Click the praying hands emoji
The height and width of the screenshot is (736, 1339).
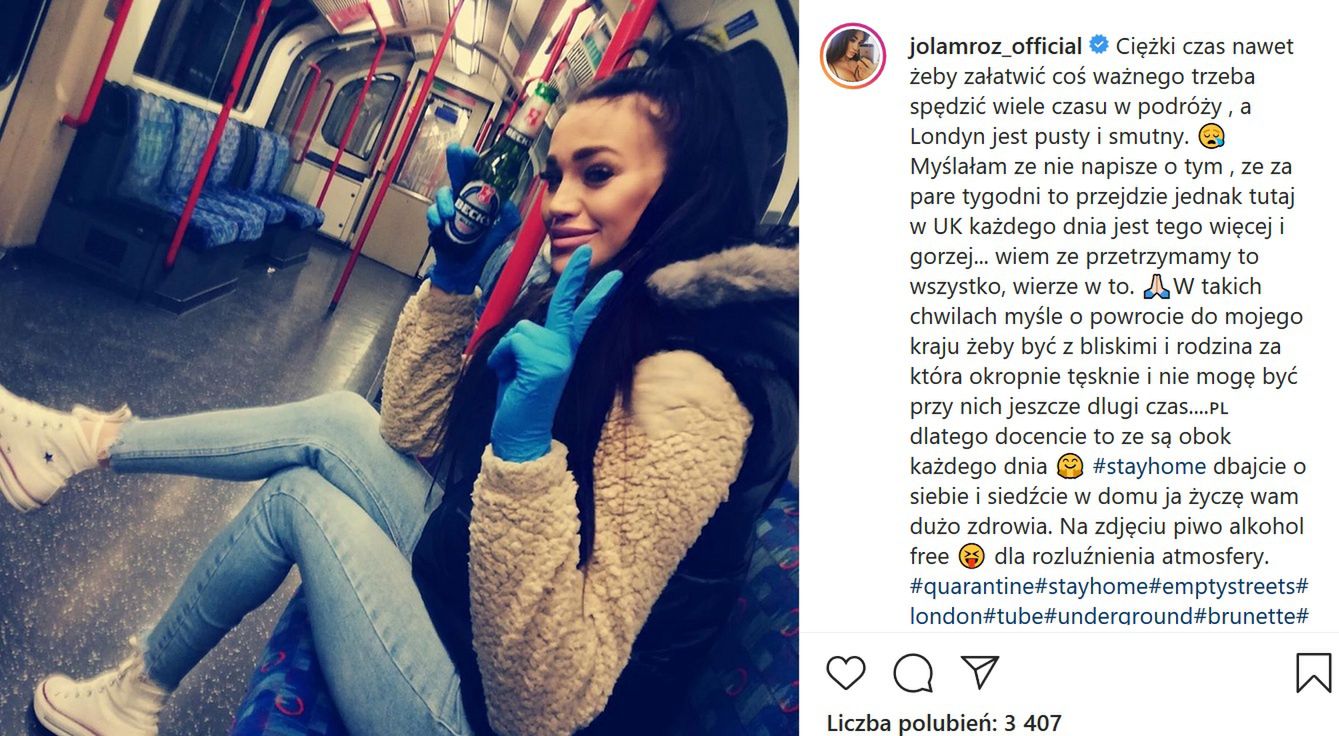coord(1157,286)
